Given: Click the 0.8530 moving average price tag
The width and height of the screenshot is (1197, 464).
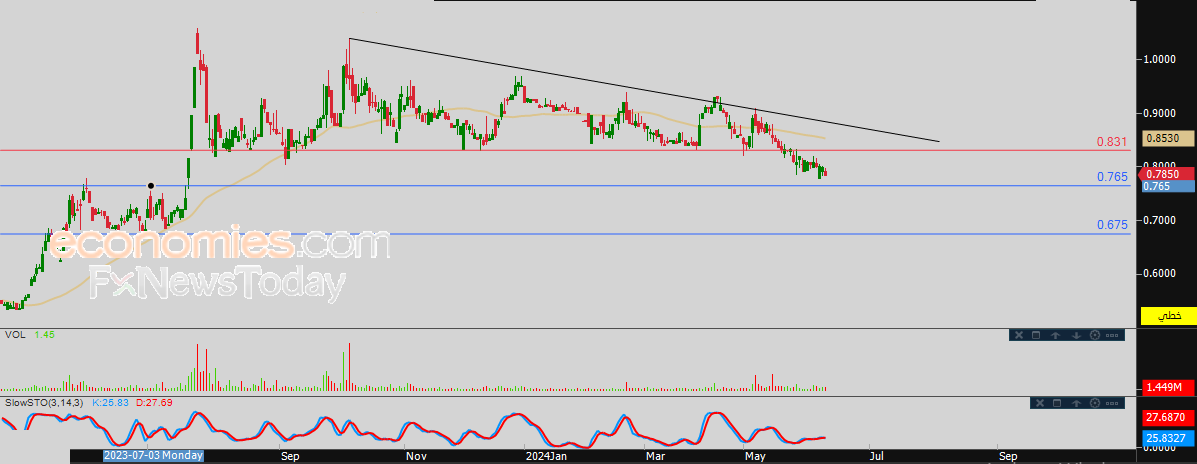Looking at the screenshot, I should click(x=1168, y=139).
